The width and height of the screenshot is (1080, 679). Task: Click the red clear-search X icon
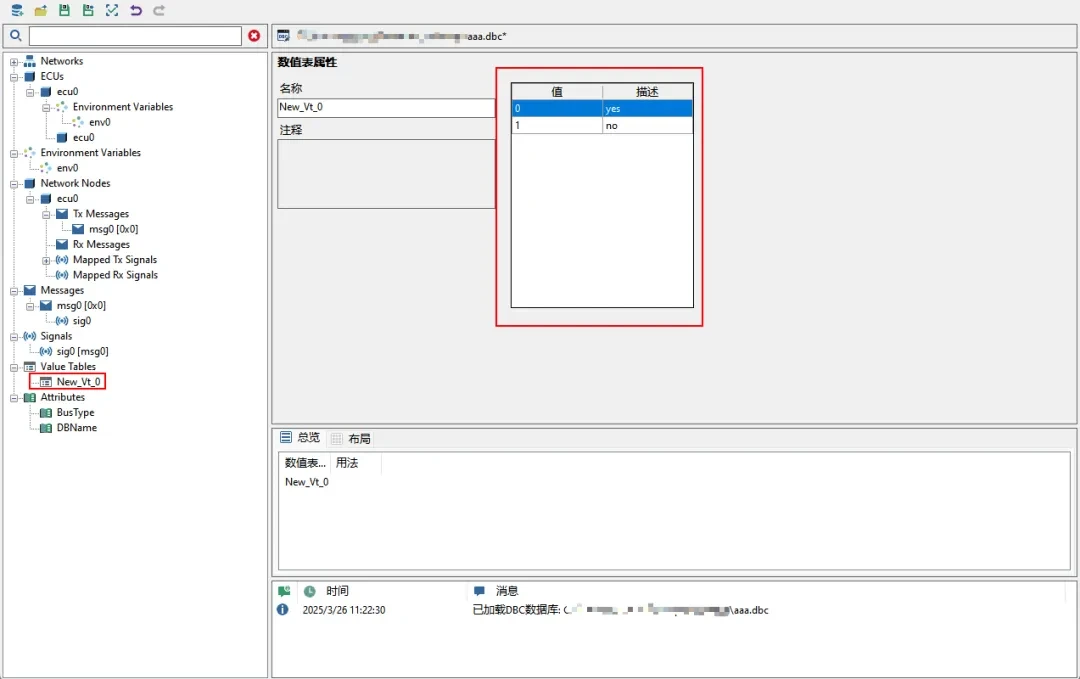pos(254,36)
